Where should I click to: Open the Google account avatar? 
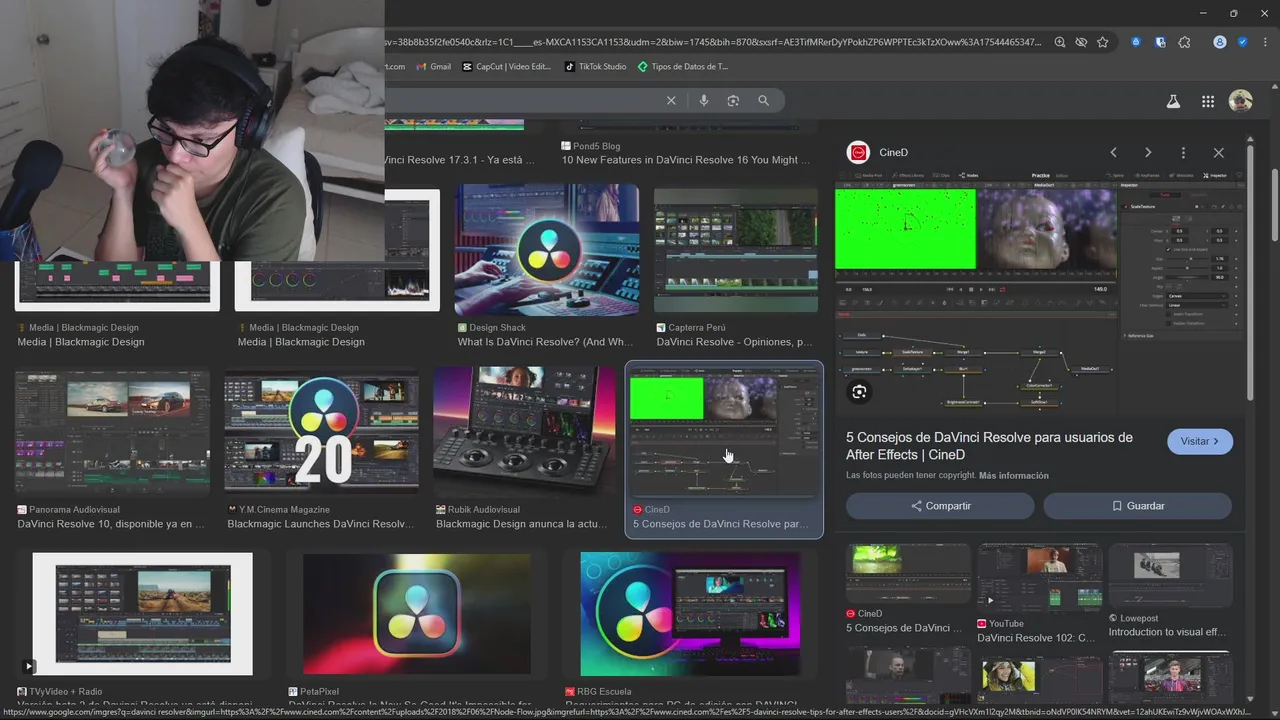point(1241,101)
